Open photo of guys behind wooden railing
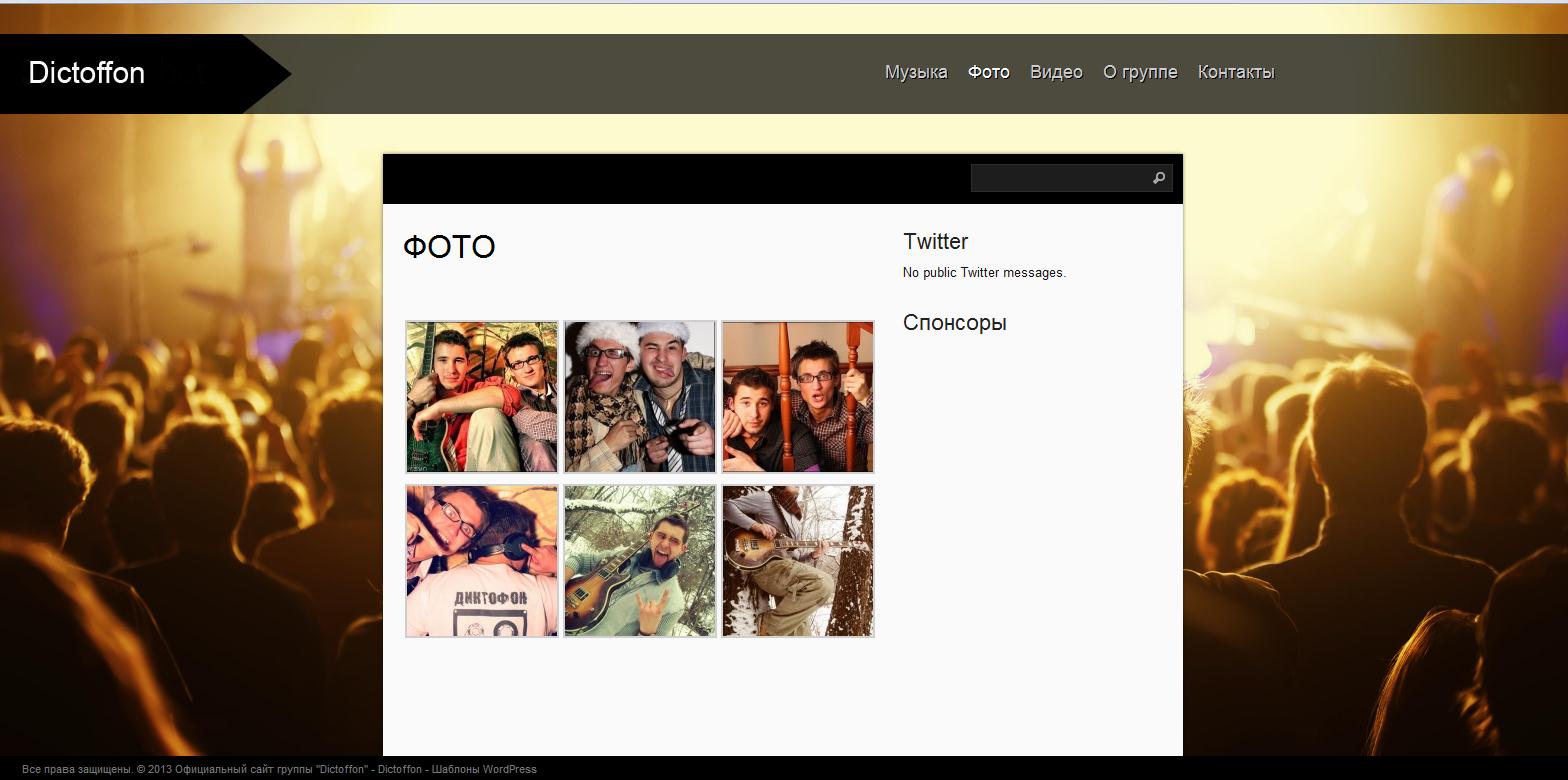Image resolution: width=1568 pixels, height=780 pixels. (x=798, y=397)
